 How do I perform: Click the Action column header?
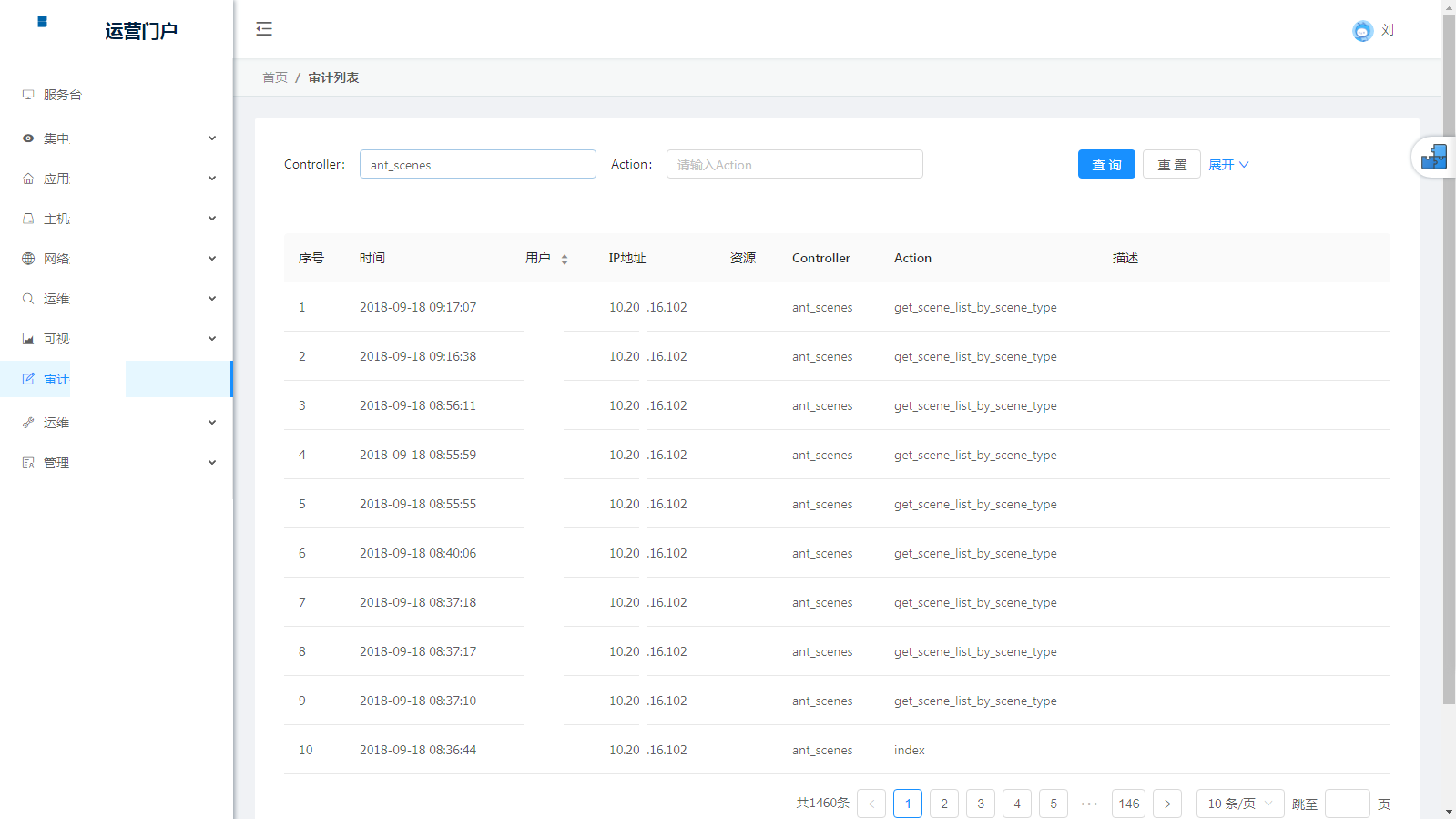point(912,258)
